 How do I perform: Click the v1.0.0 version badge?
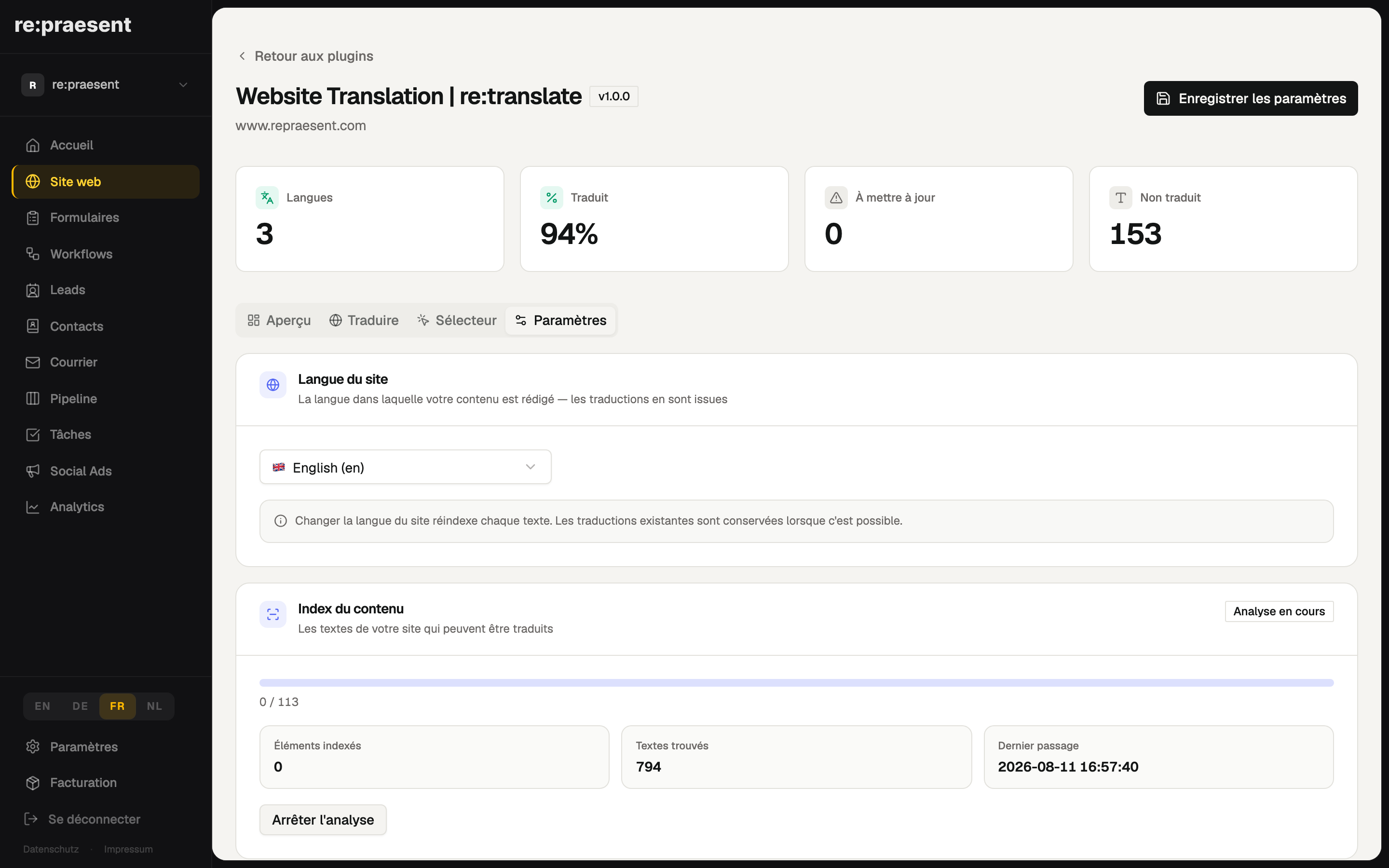tap(613, 96)
